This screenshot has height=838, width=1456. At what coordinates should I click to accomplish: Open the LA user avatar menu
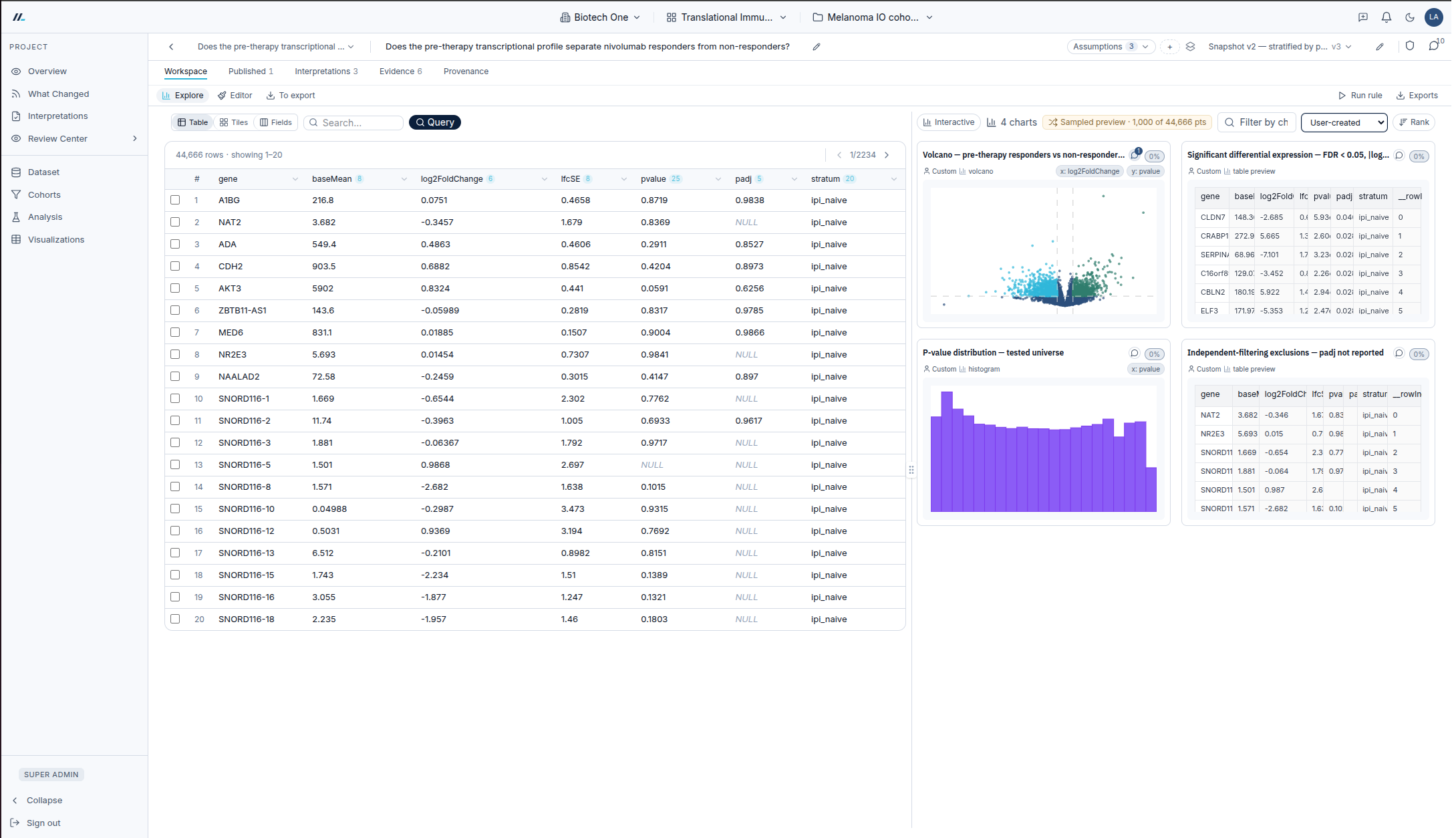point(1433,17)
